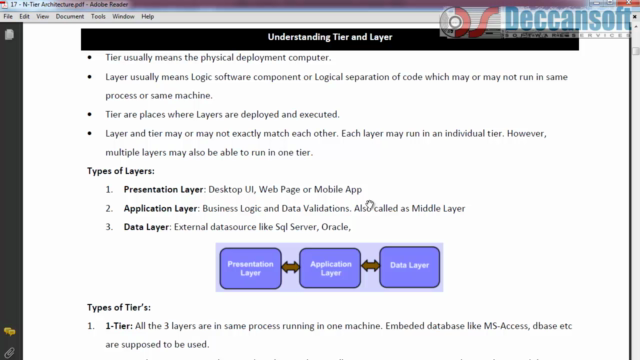Click the text 'Desktop UI, Web Page or Mobile App'

coord(285,189)
